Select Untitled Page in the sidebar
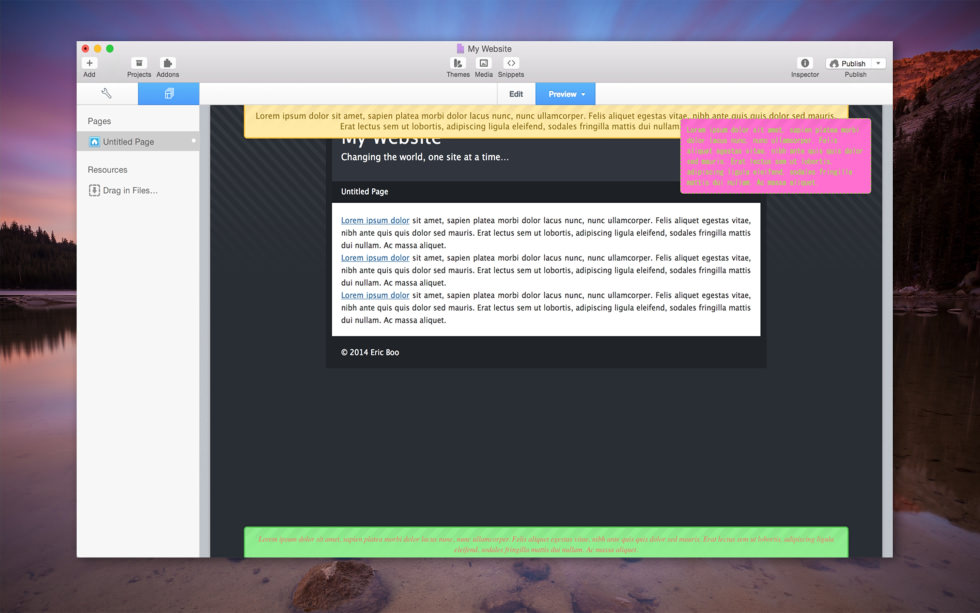 point(138,142)
